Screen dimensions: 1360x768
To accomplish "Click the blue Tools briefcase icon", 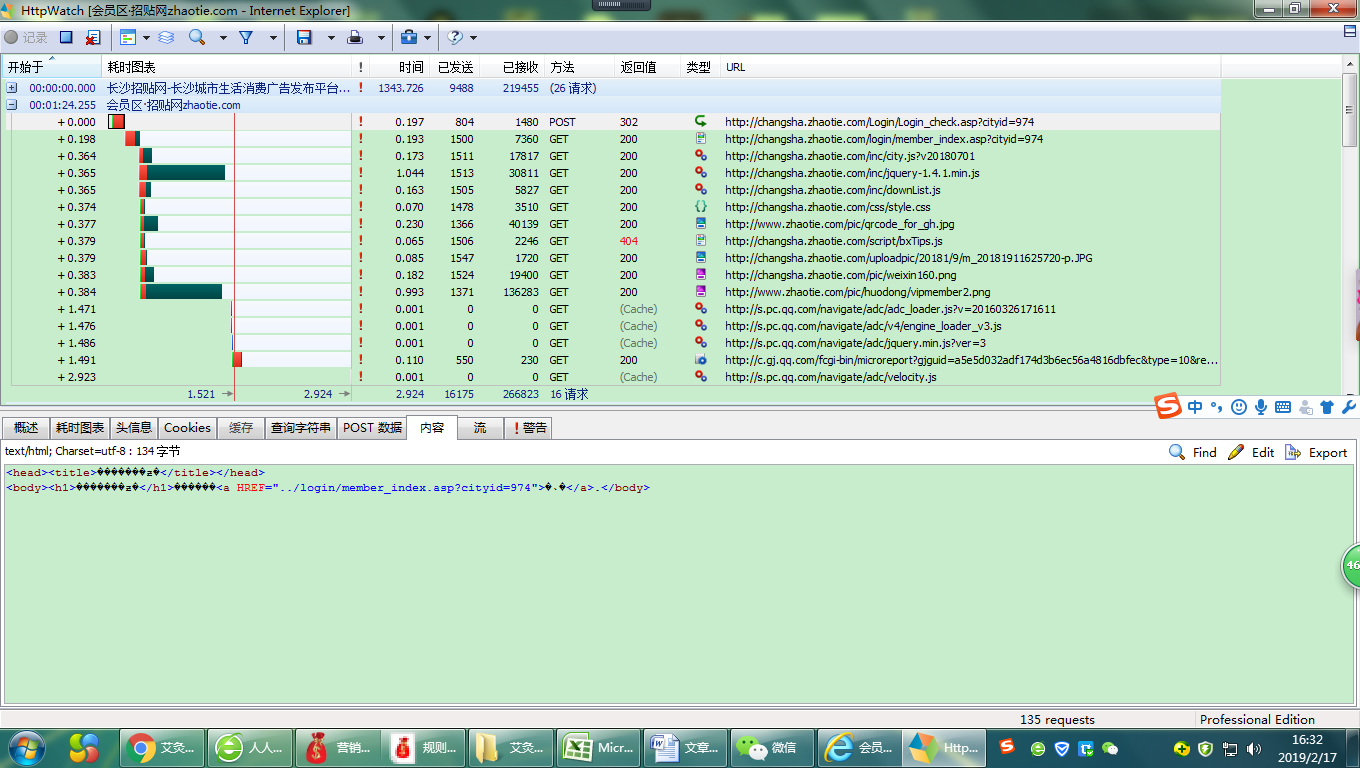I will (408, 38).
